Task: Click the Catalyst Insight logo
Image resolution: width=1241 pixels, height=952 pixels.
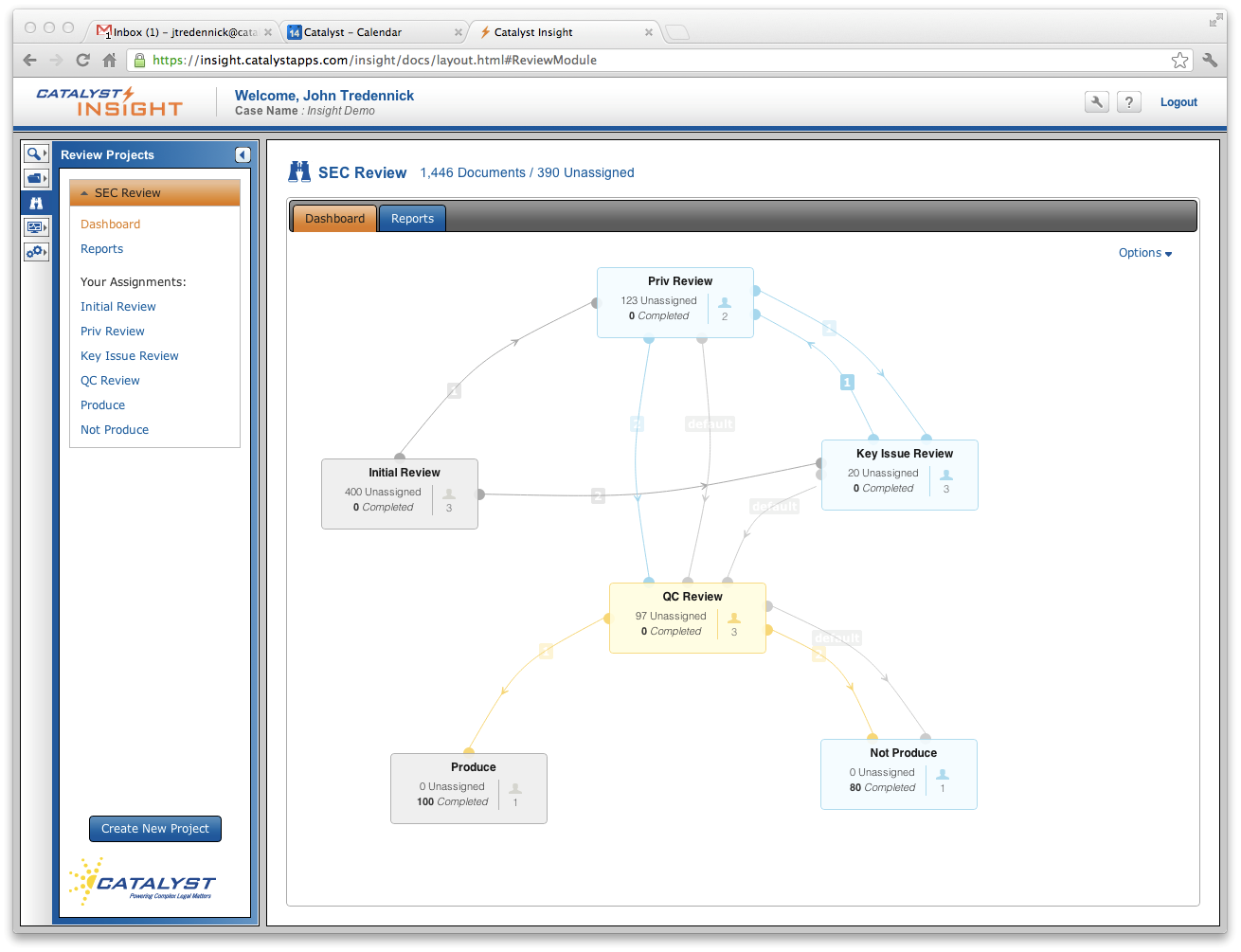Action: tap(110, 101)
